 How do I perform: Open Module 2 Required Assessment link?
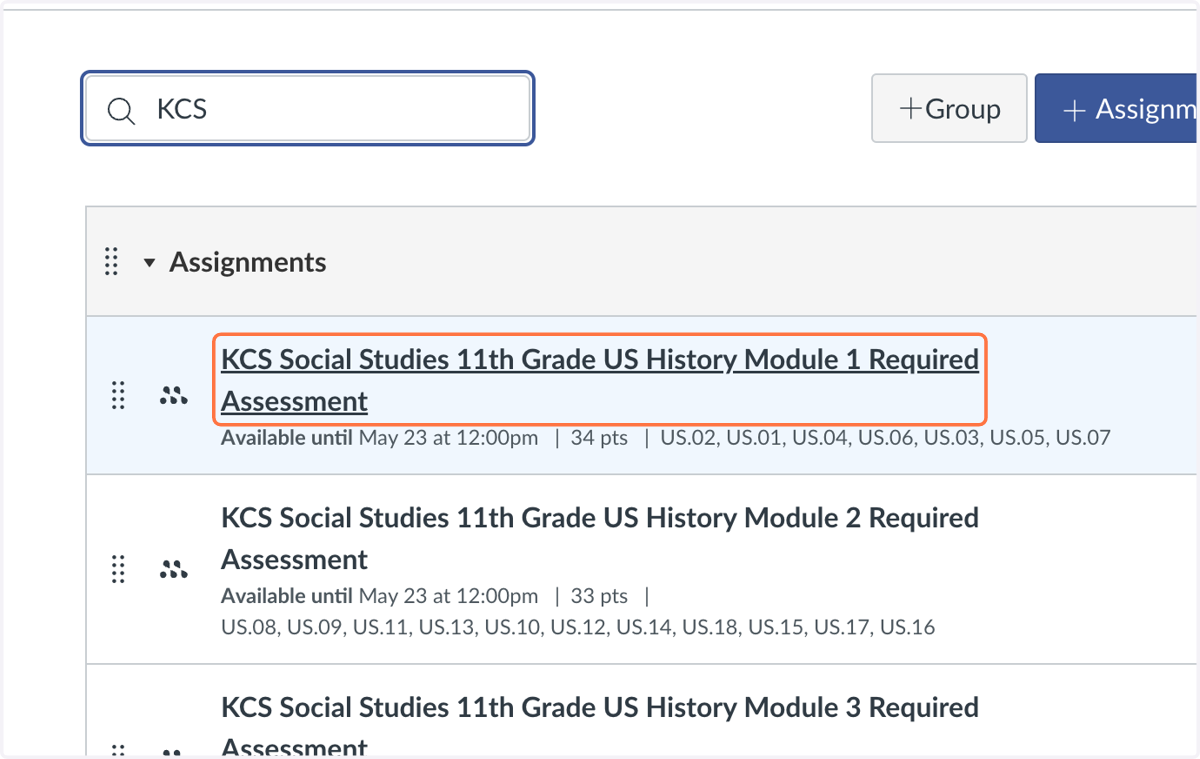600,538
